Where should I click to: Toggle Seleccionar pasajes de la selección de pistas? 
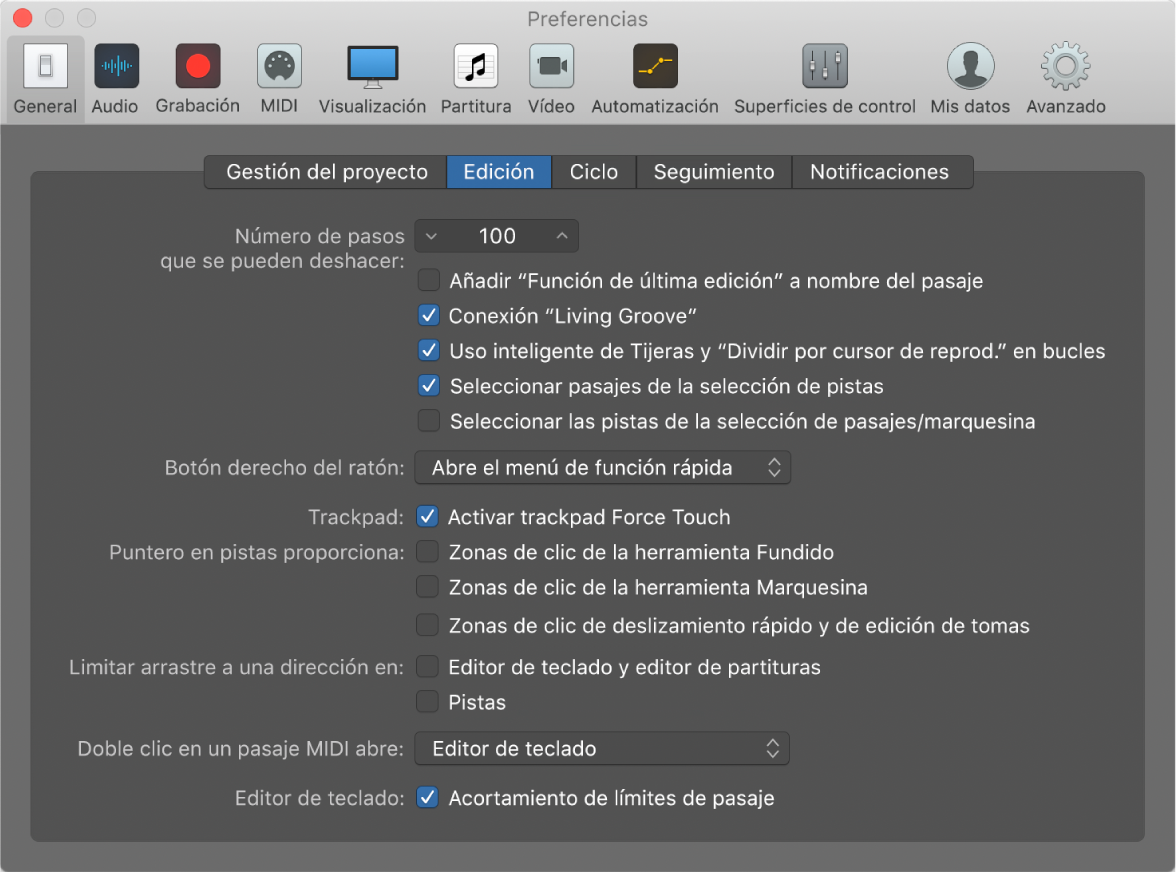(x=429, y=386)
